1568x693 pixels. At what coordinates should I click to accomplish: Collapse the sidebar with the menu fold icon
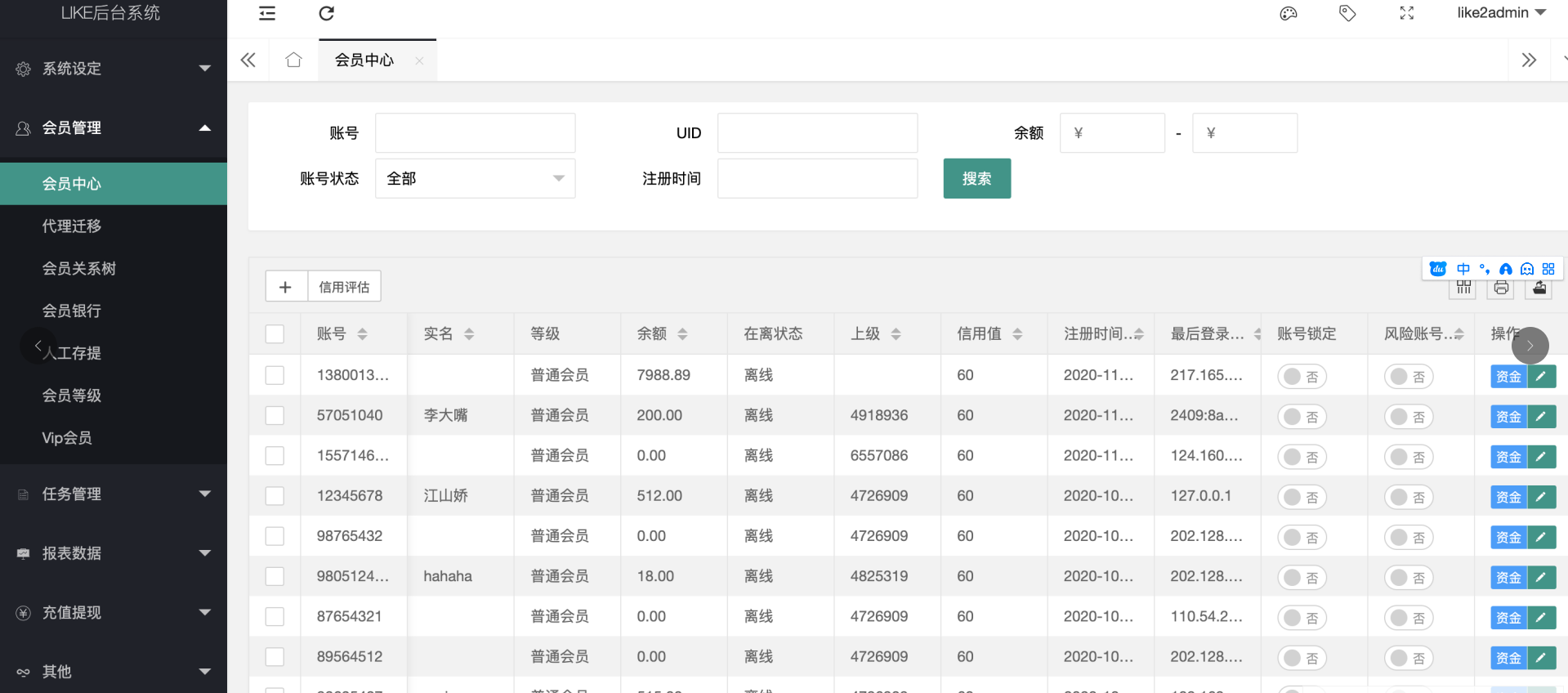click(x=267, y=13)
